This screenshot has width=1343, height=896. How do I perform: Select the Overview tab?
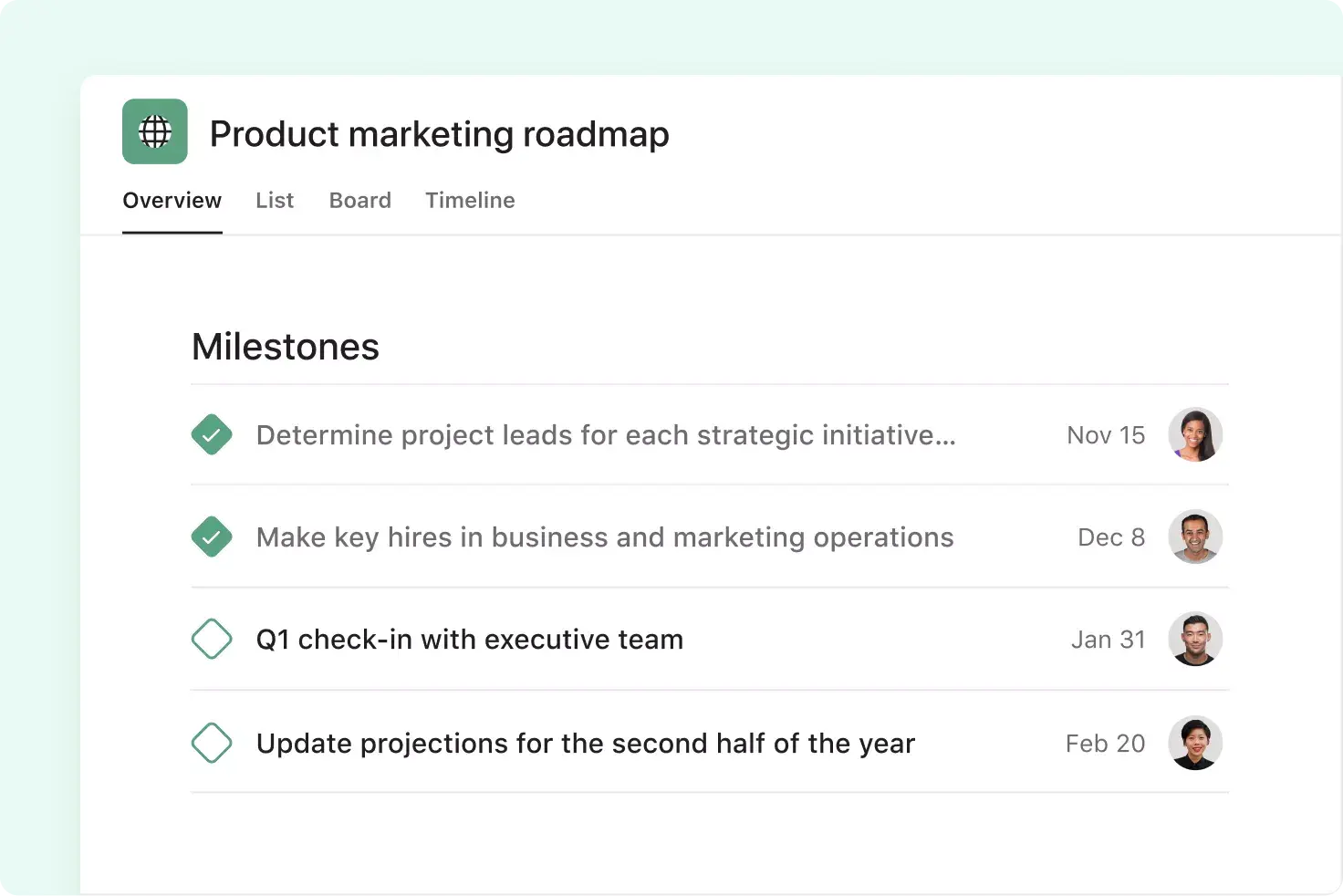tap(172, 200)
